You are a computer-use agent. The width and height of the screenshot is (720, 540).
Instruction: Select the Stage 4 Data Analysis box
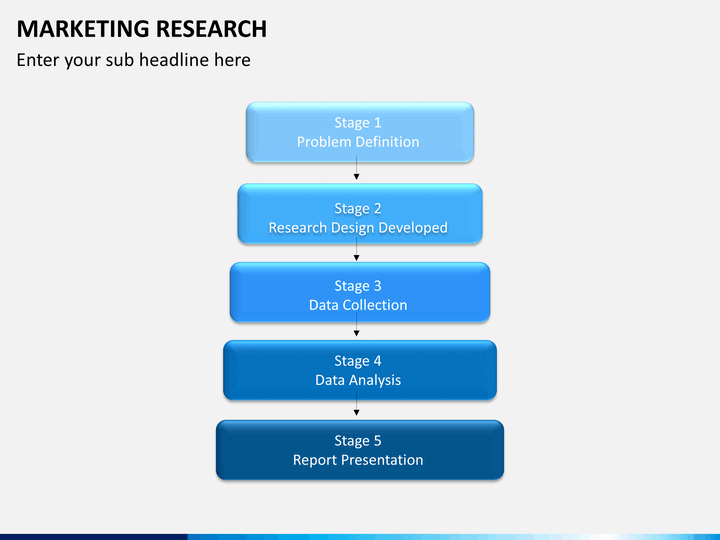[360, 370]
